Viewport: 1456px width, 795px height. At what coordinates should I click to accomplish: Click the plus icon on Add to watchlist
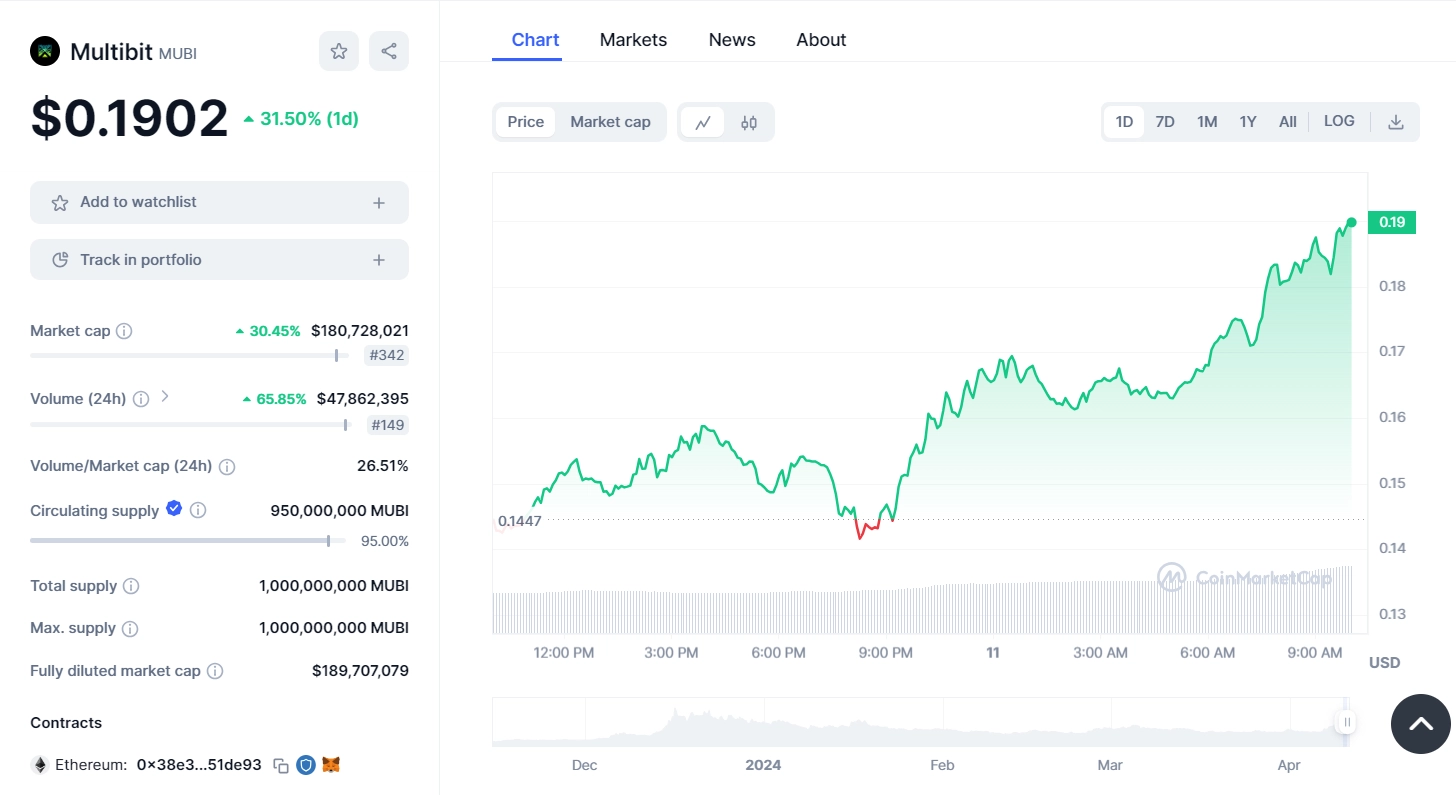tap(379, 203)
